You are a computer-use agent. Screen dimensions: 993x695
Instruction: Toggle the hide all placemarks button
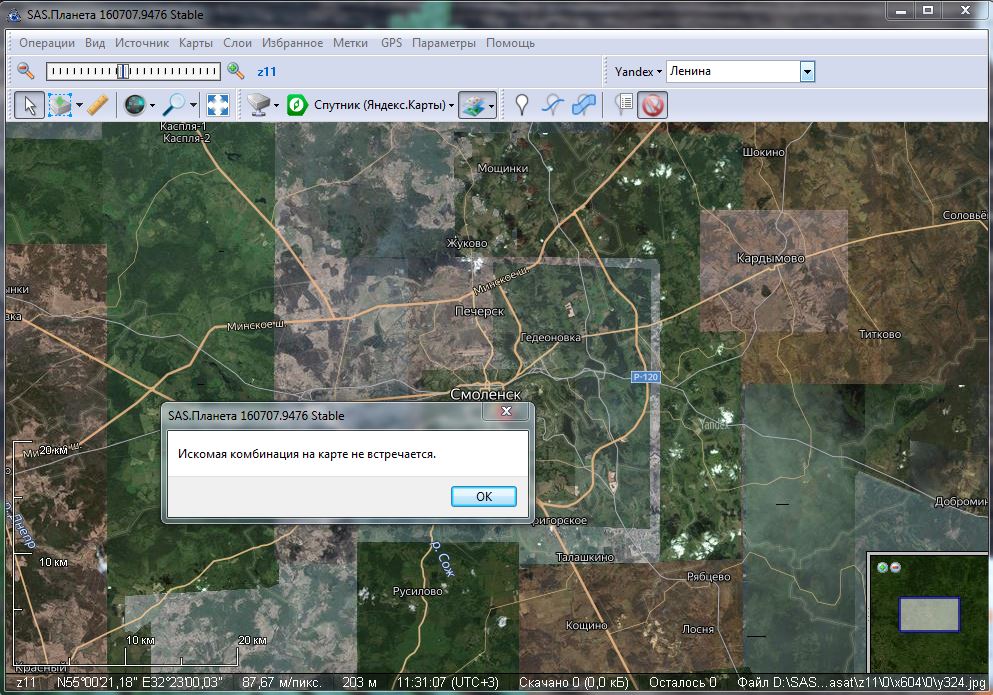click(x=653, y=104)
